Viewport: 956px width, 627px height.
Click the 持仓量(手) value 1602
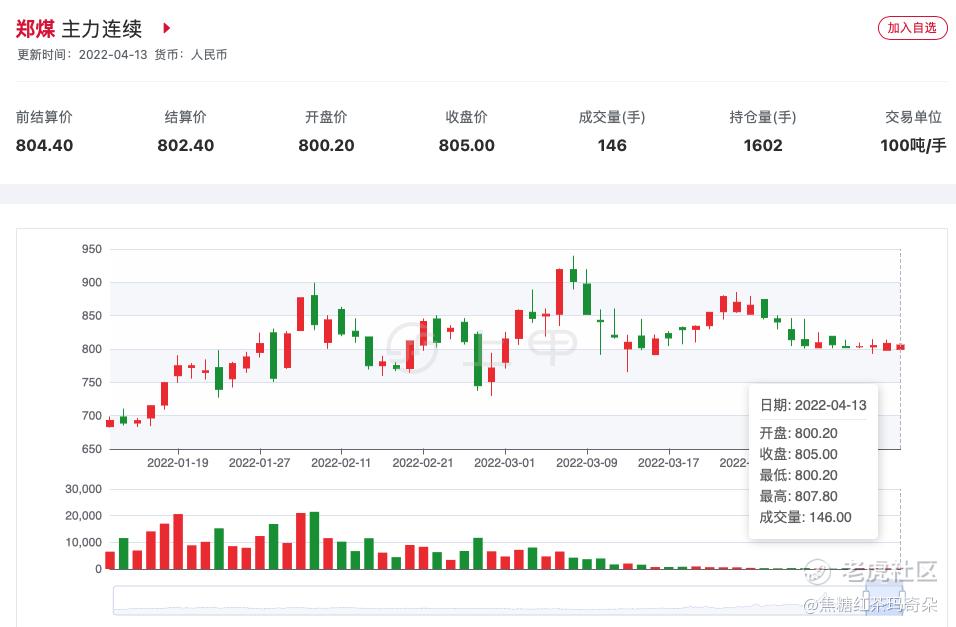coord(763,146)
